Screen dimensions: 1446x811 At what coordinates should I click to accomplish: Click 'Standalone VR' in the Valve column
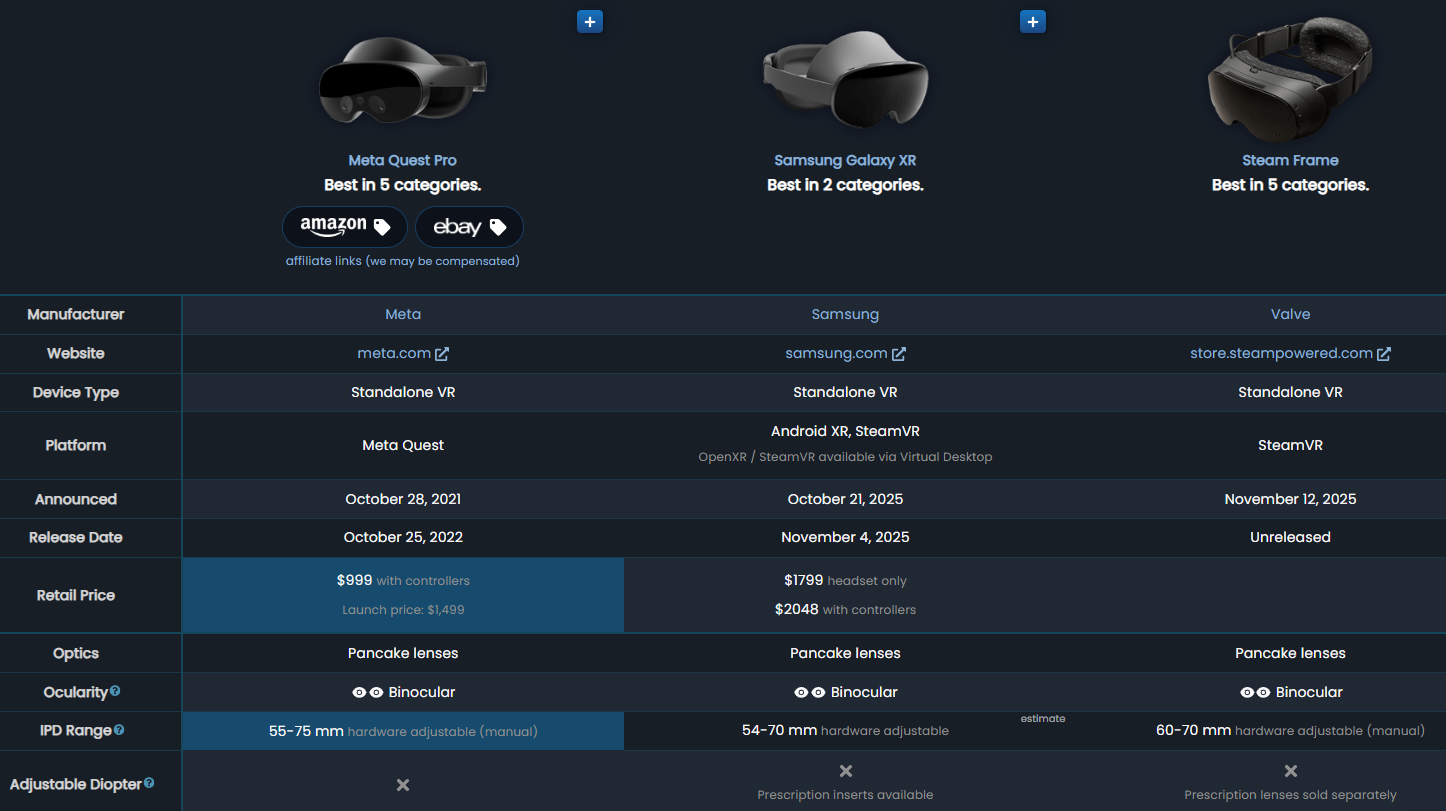coord(1290,392)
